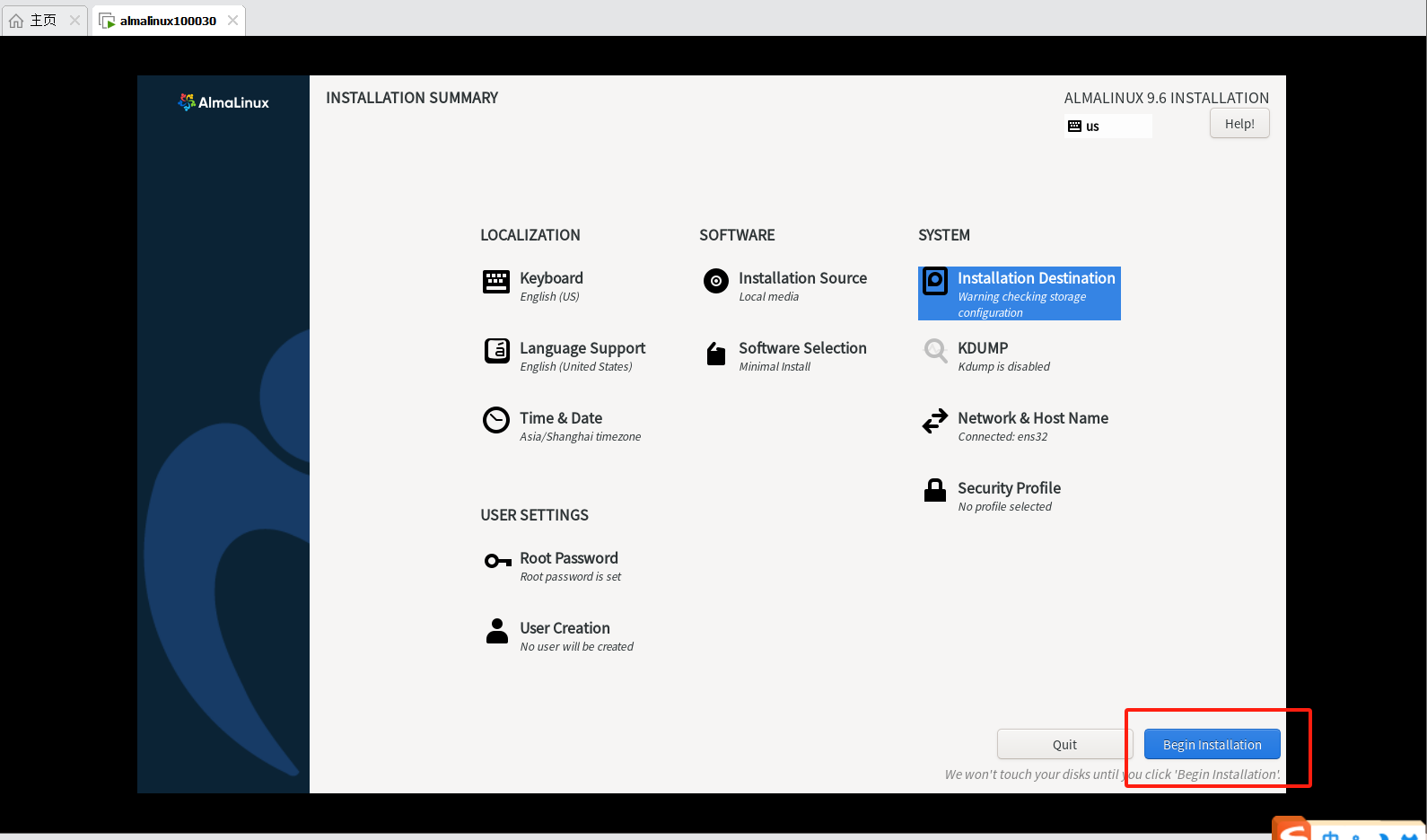The height and width of the screenshot is (840, 1427).
Task: Click 'Minimal Install' status text
Action: point(775,367)
